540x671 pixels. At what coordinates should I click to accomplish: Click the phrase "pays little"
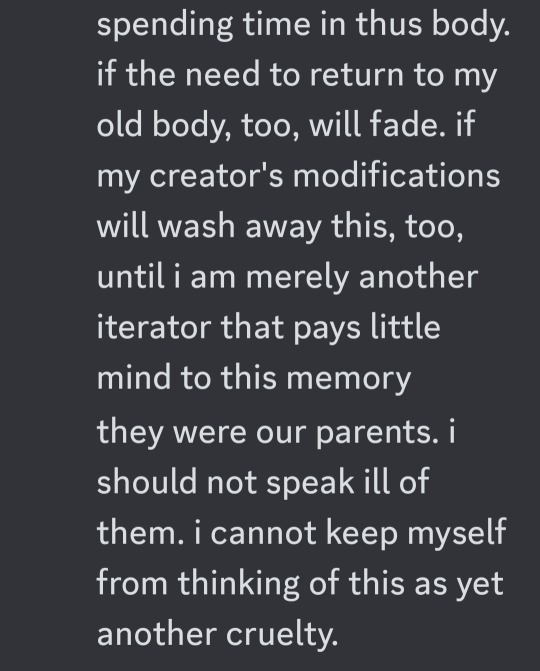tap(368, 328)
